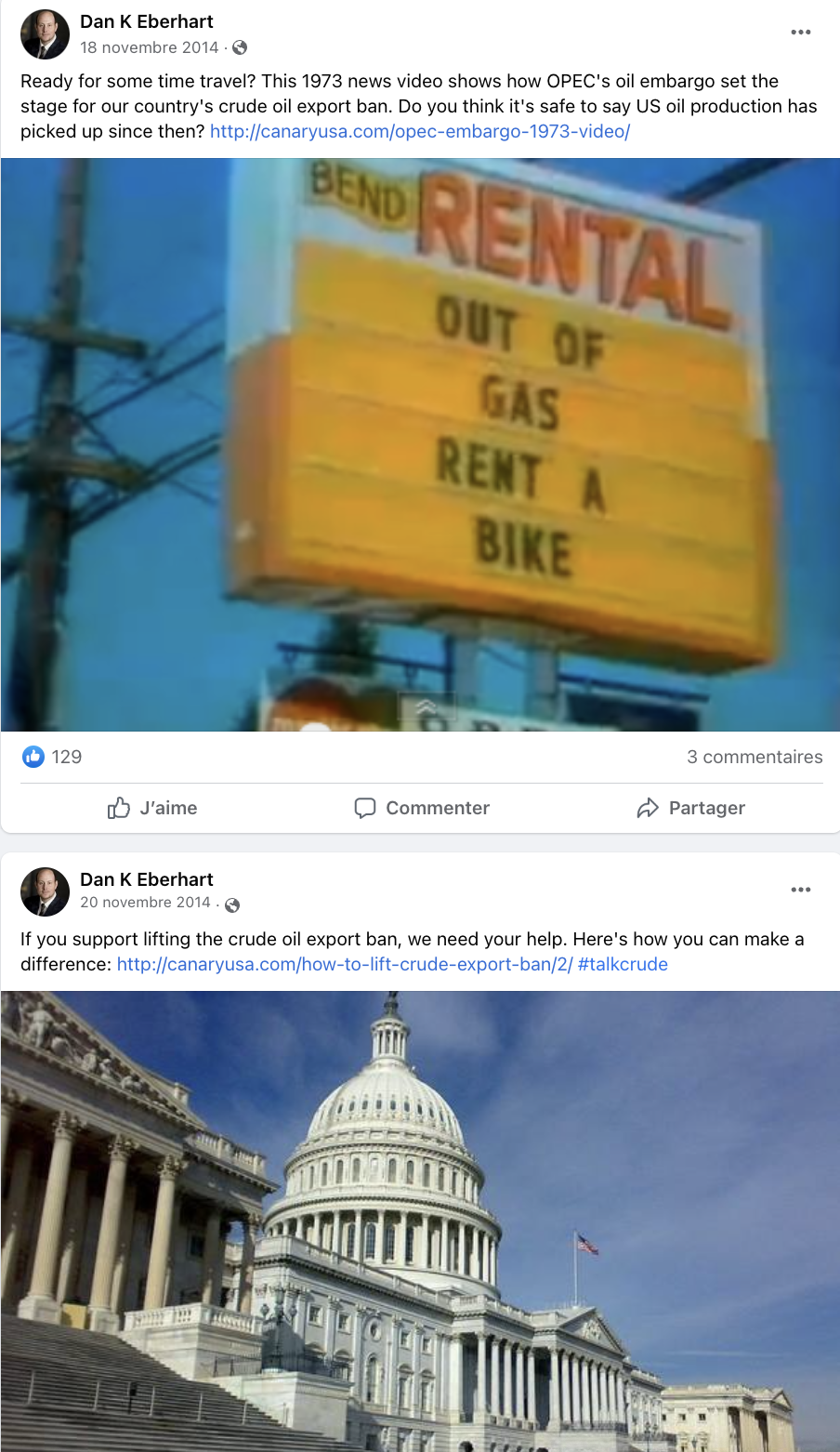The height and width of the screenshot is (1452, 840).
Task: Click the #talkcrude hashtag
Action: [623, 964]
